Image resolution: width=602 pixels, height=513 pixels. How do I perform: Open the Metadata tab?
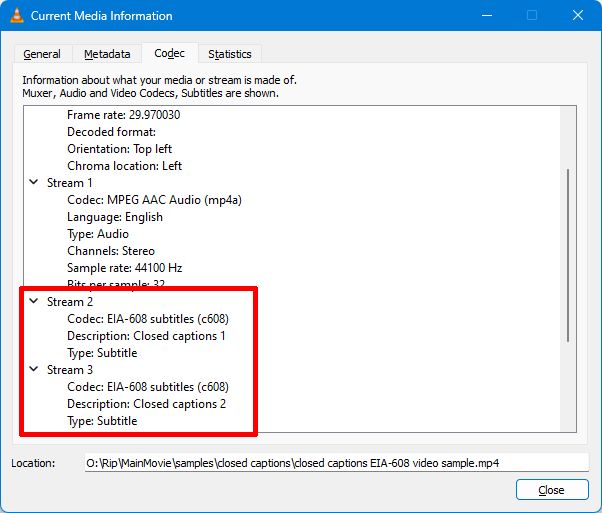click(107, 54)
